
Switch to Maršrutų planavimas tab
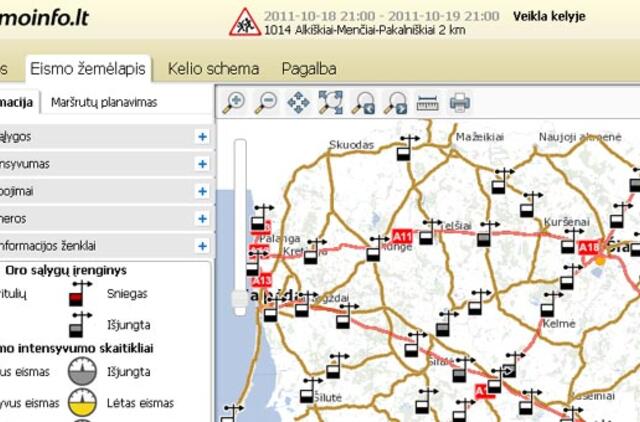(104, 102)
